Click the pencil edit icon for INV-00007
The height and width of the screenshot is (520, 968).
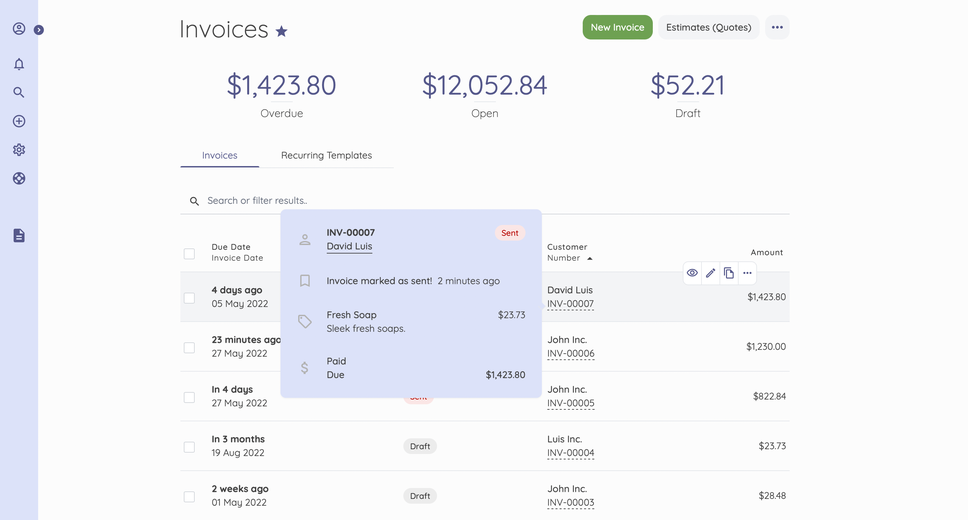711,273
